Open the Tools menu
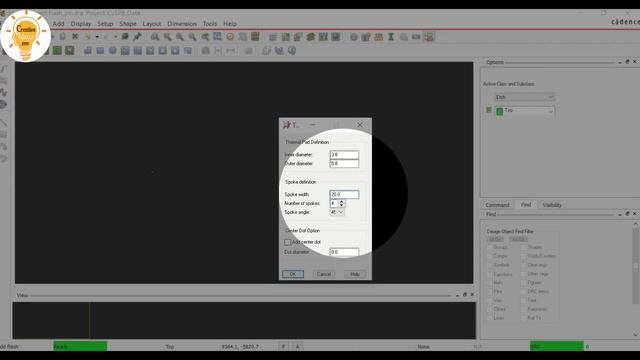The image size is (640, 360). tap(210, 24)
